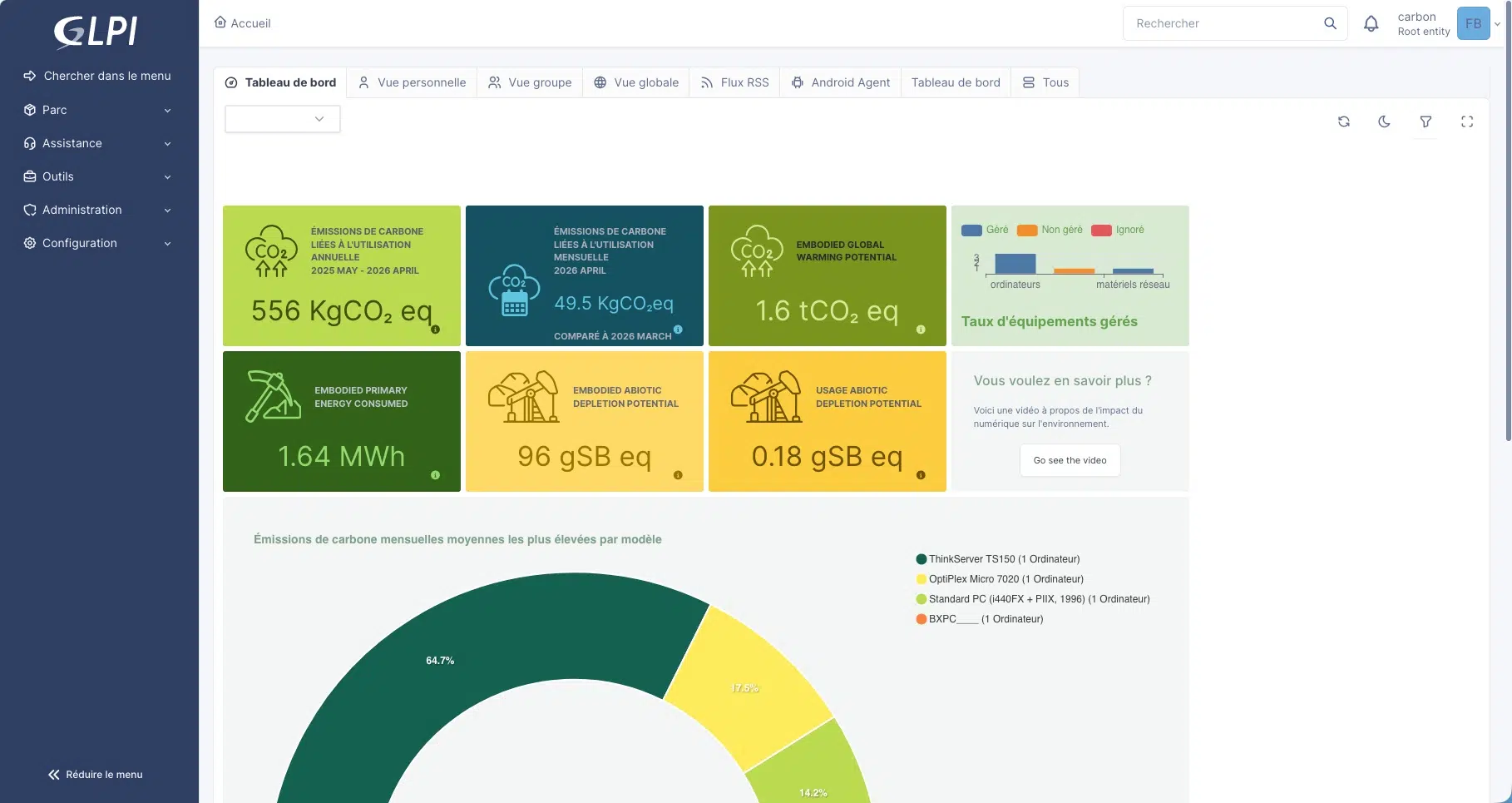1512x803 pixels.
Task: Open the Tous tab
Action: coord(1045,82)
